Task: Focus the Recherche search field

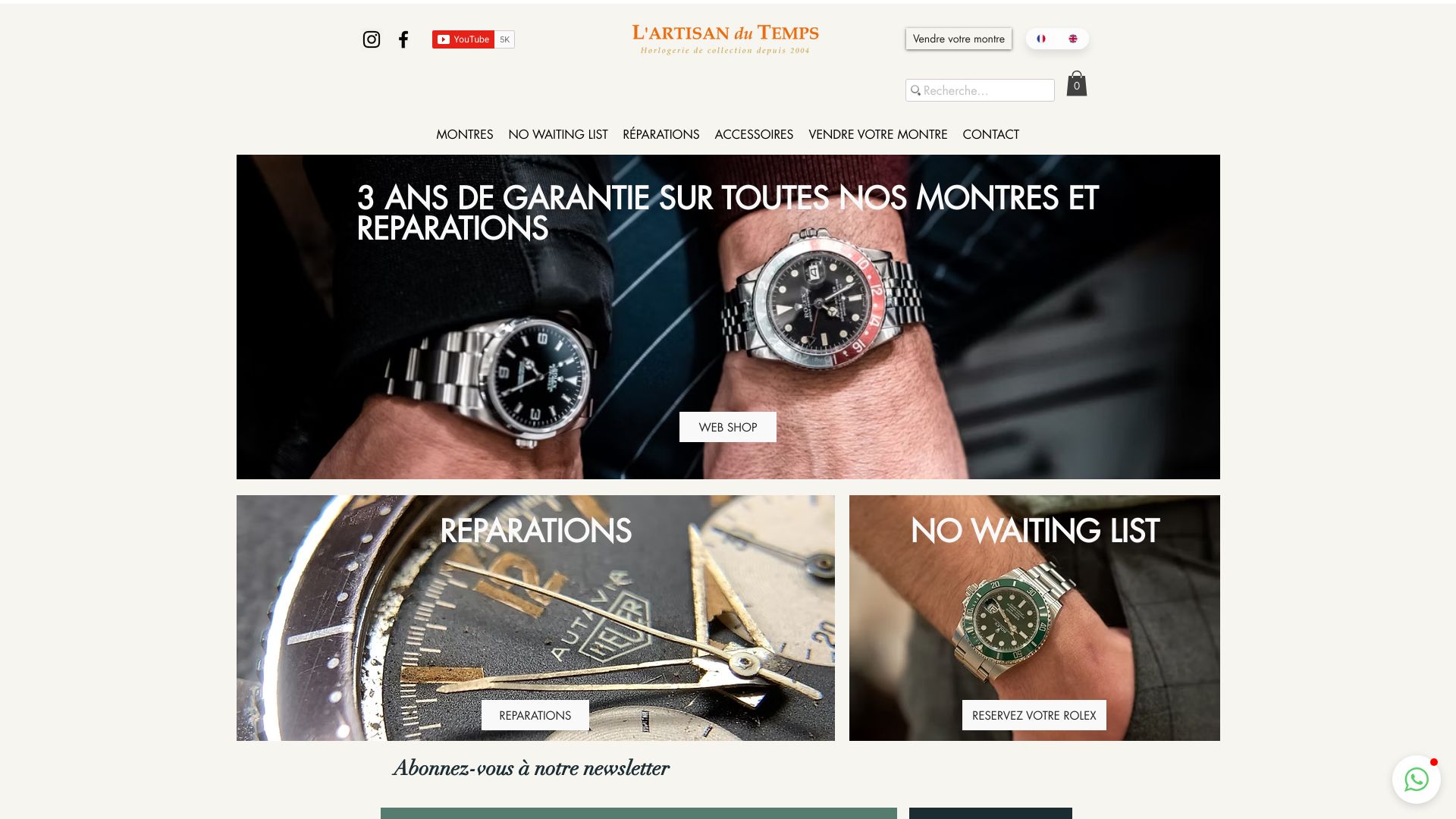Action: [980, 90]
